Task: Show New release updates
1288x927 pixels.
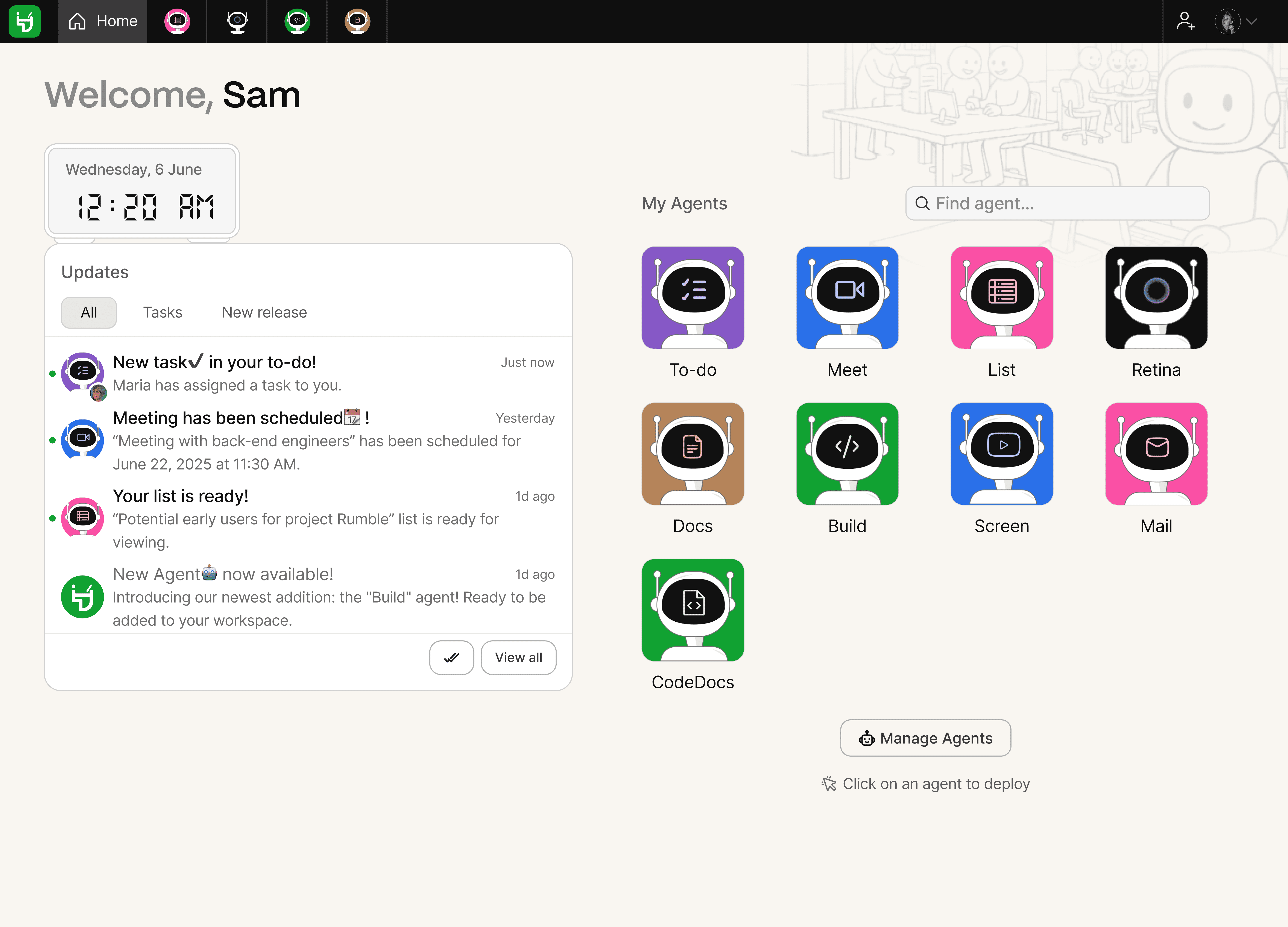Action: [x=264, y=312]
